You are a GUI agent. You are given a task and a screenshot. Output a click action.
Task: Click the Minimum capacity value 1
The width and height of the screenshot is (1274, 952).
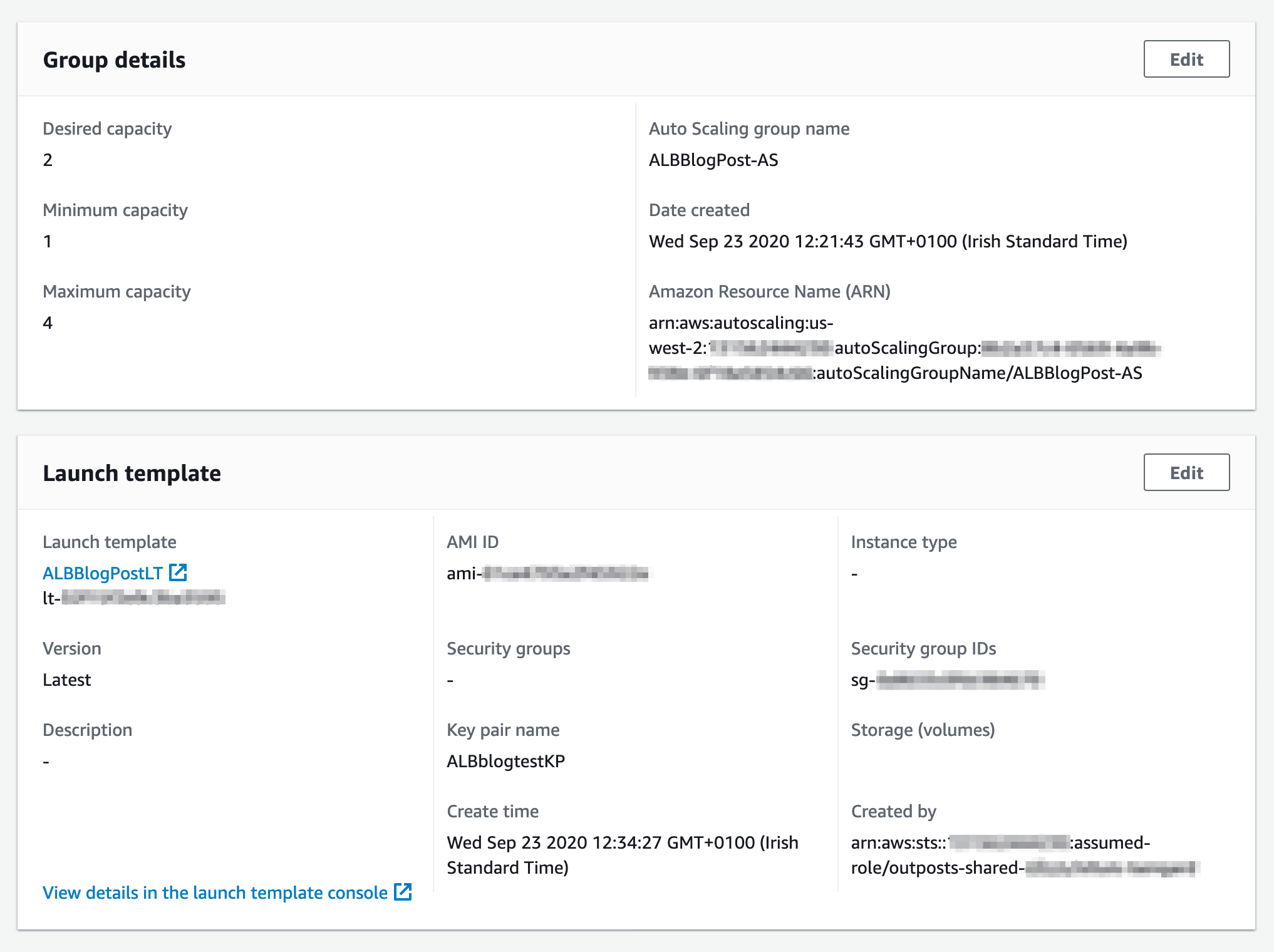click(48, 242)
